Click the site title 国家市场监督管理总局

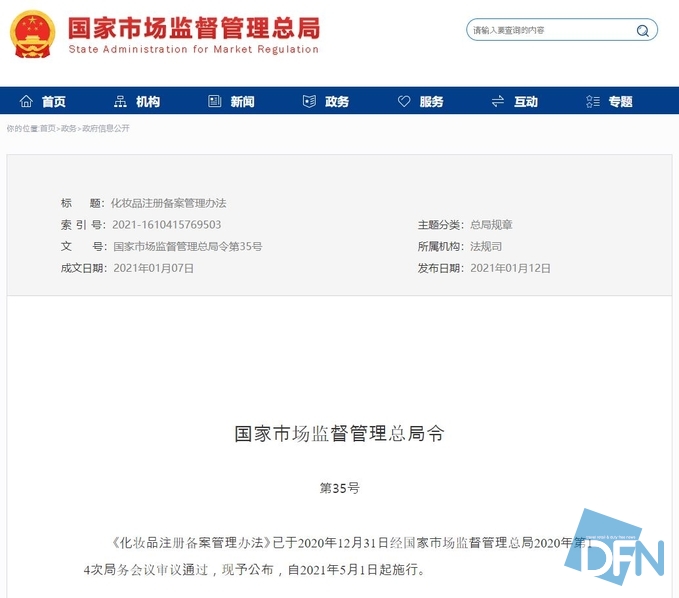pyautogui.click(x=194, y=28)
